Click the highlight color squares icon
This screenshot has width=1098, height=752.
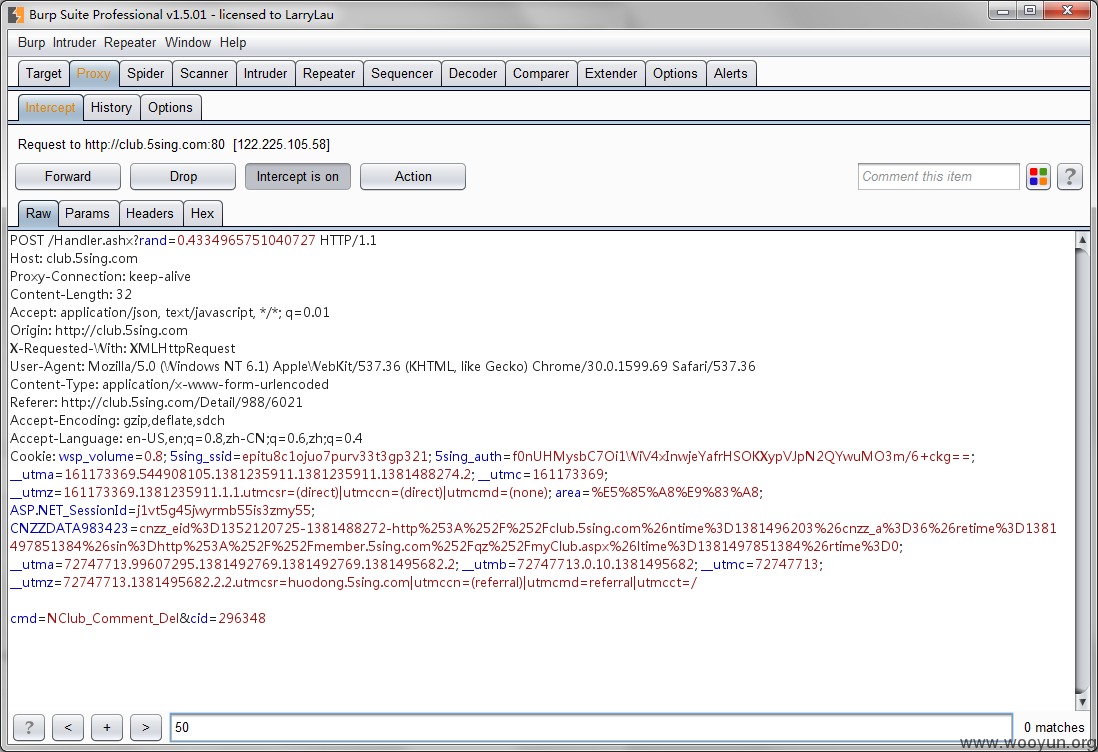pyautogui.click(x=1038, y=176)
